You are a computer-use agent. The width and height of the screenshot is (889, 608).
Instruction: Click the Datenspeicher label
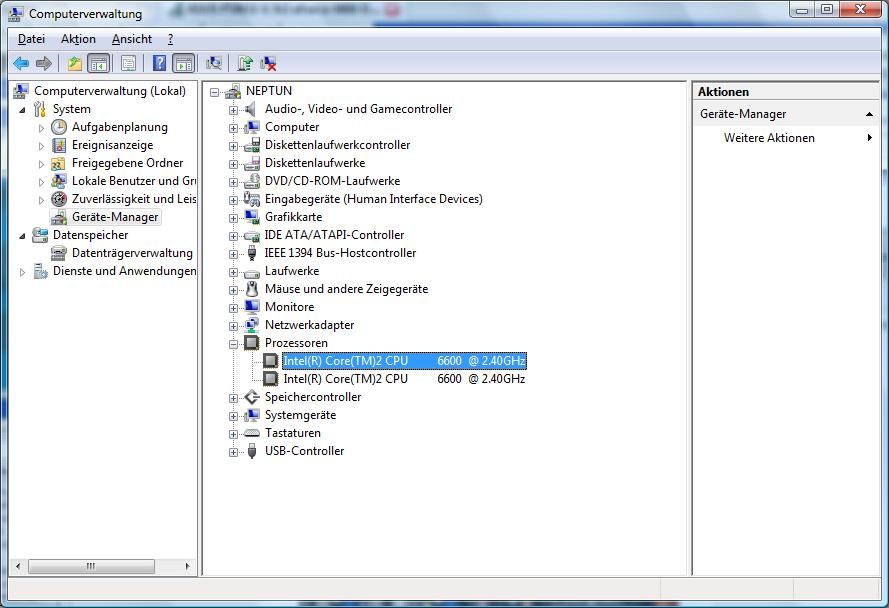[90, 235]
